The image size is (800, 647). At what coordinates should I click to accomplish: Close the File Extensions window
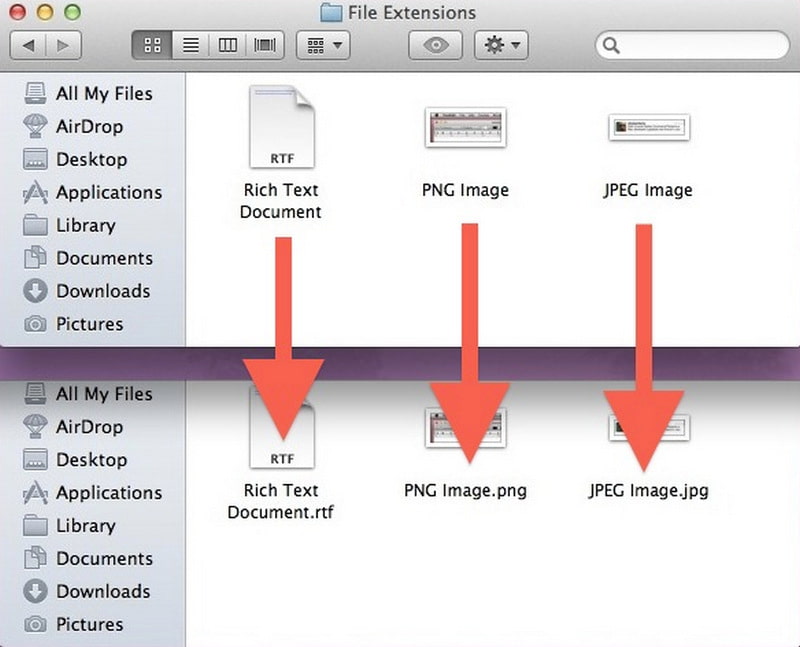click(x=18, y=12)
